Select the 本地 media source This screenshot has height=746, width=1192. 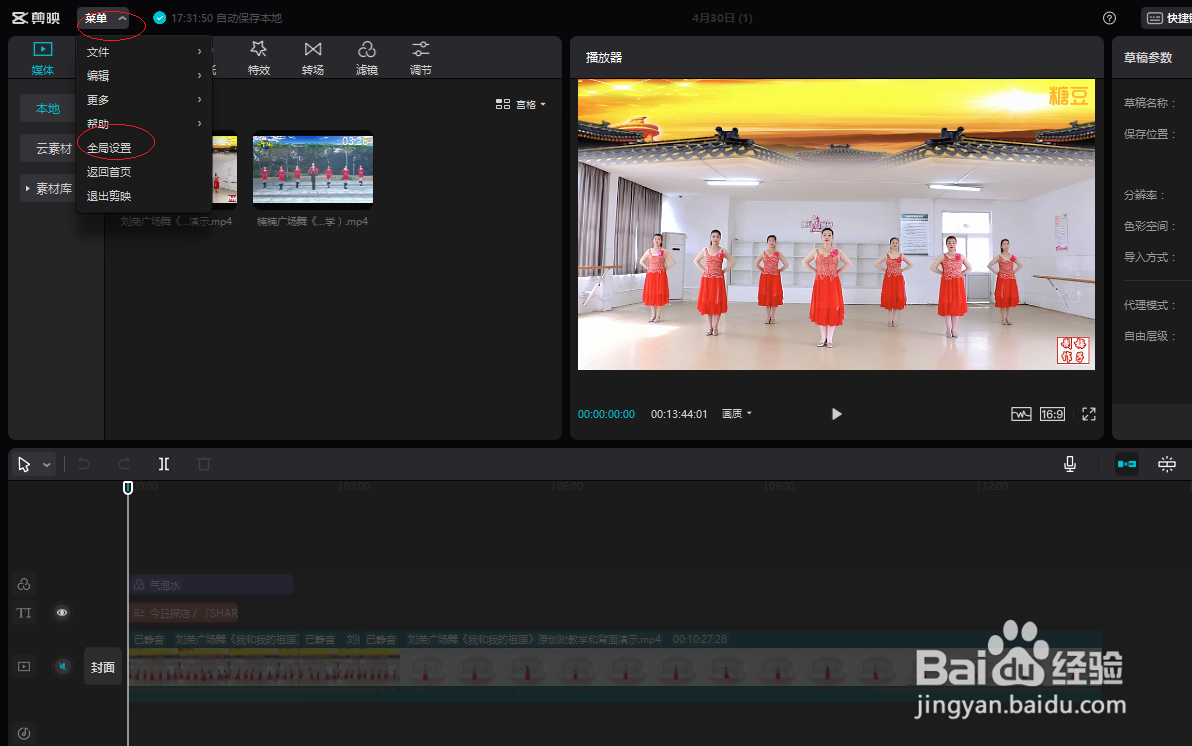point(47,109)
